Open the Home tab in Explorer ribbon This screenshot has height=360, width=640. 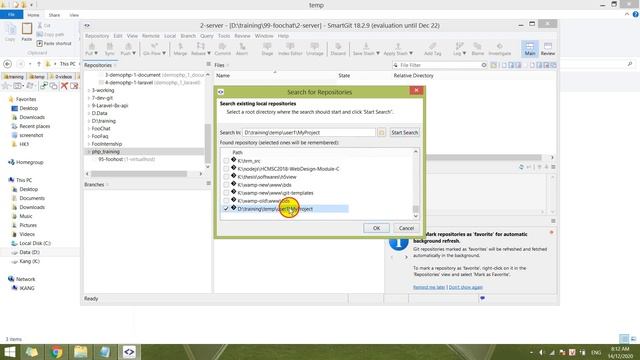[x=33, y=15]
